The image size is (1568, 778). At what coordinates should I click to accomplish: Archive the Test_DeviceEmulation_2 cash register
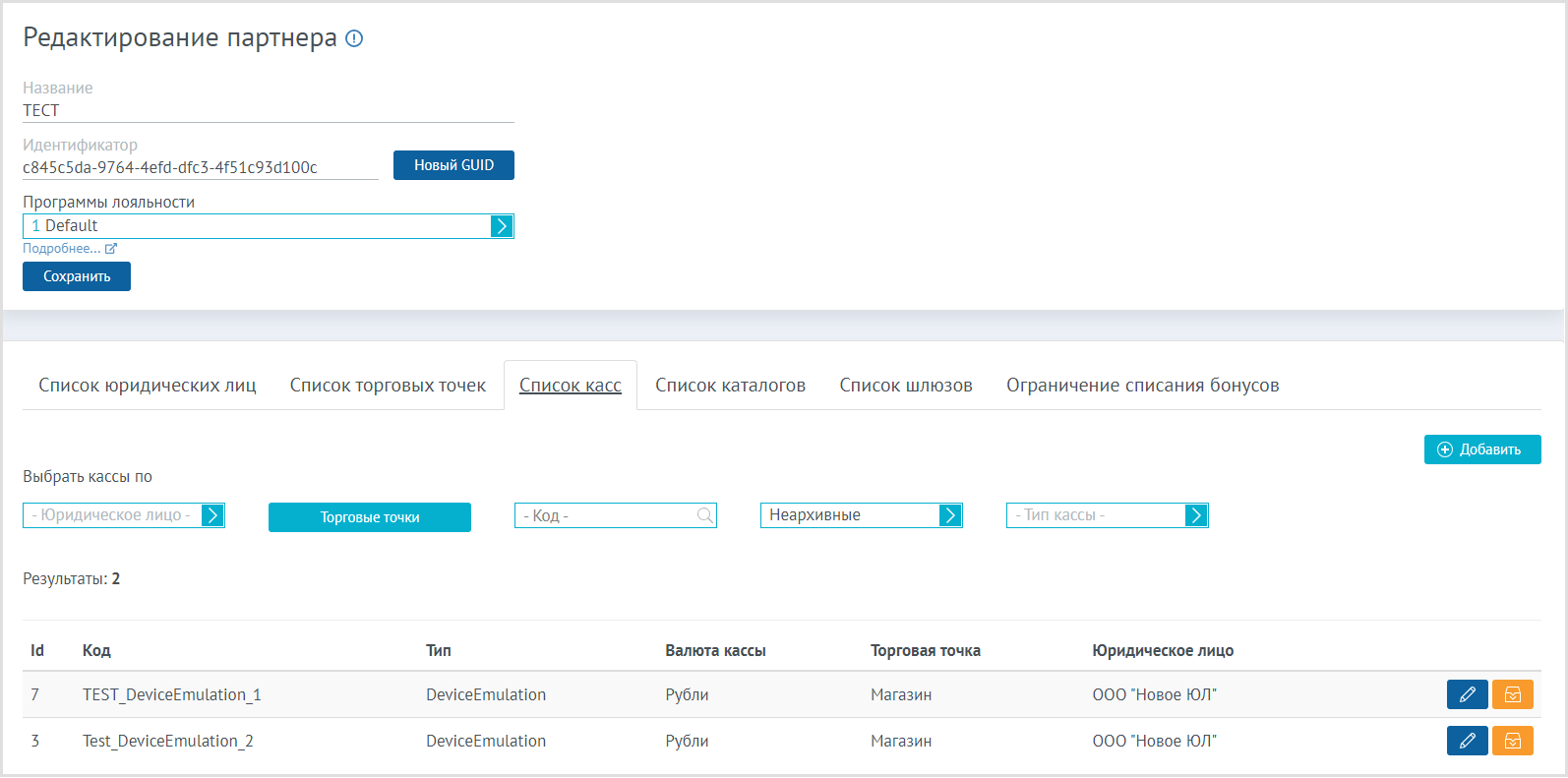(1513, 741)
